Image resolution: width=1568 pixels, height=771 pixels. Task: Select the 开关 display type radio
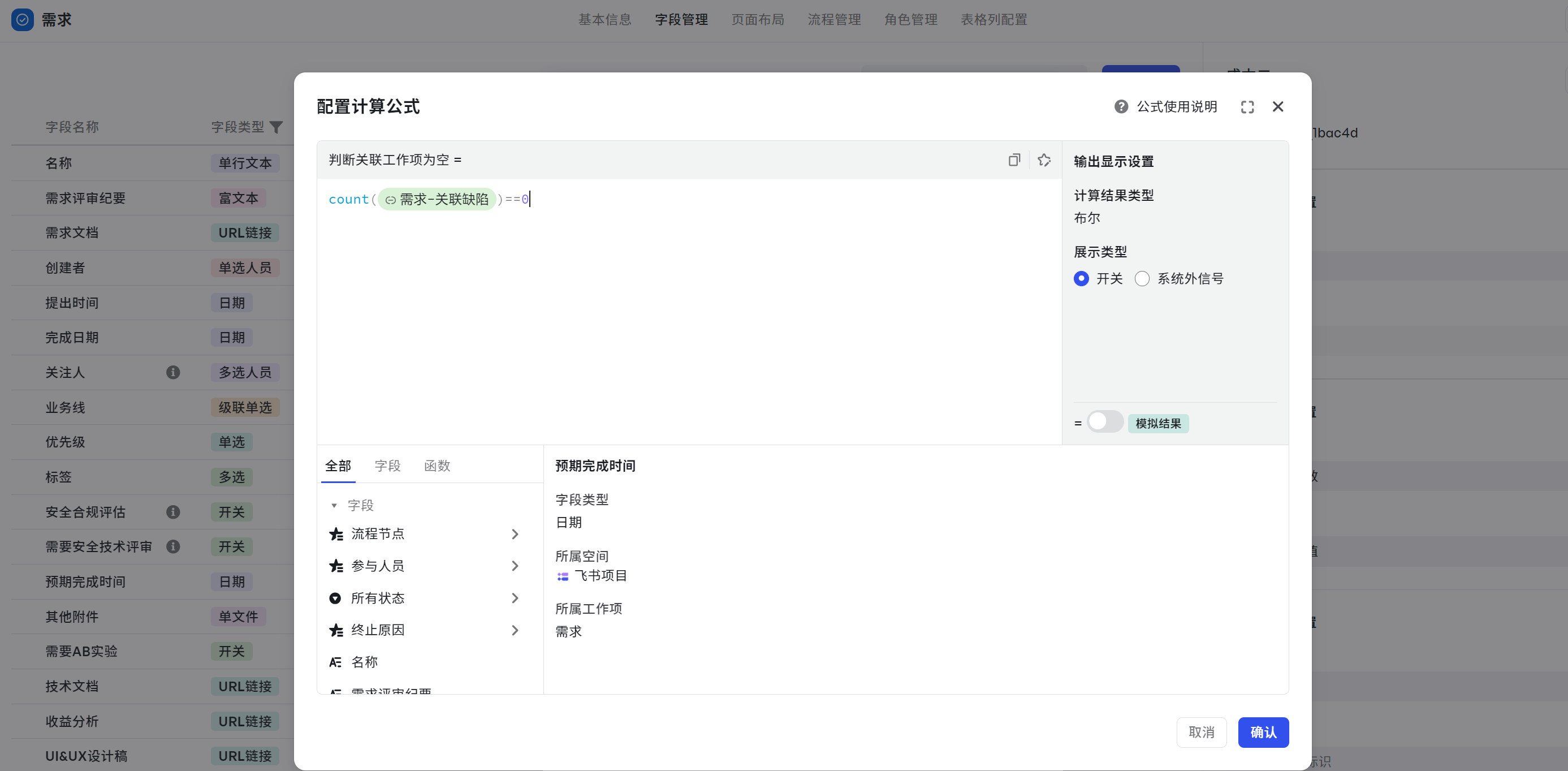pyautogui.click(x=1081, y=279)
